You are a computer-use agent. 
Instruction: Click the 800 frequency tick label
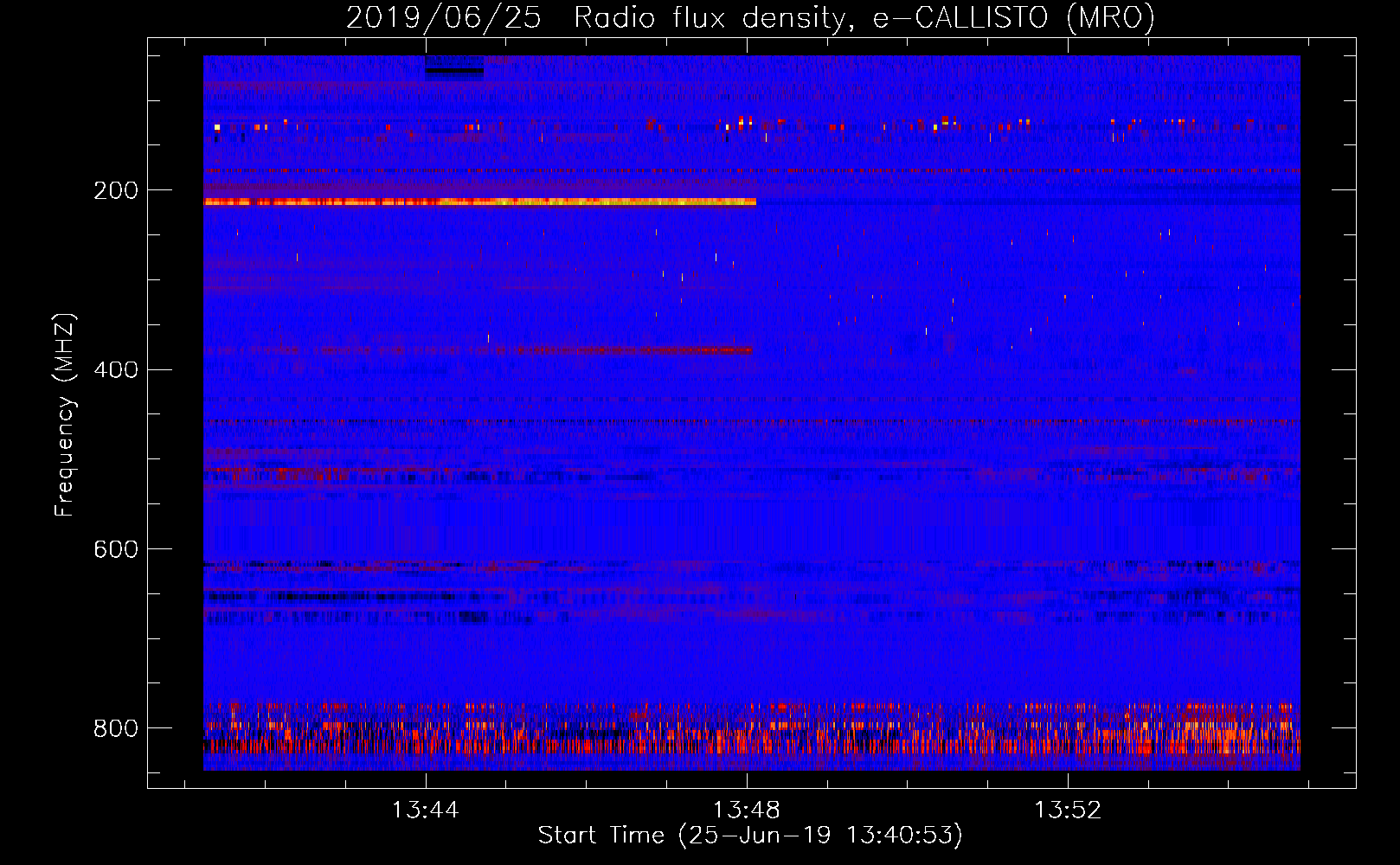point(116,728)
